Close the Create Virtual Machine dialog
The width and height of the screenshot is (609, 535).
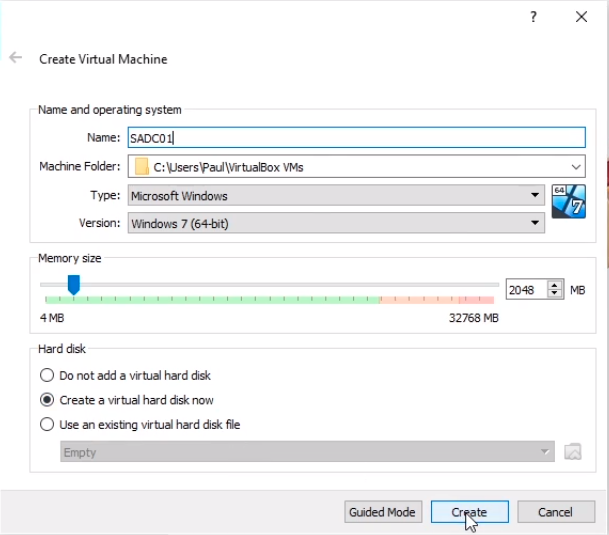pyautogui.click(x=581, y=17)
